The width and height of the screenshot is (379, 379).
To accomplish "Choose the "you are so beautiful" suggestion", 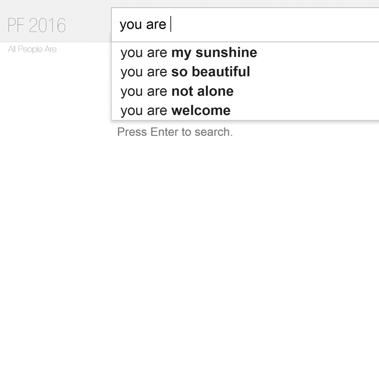I will 245,72.
